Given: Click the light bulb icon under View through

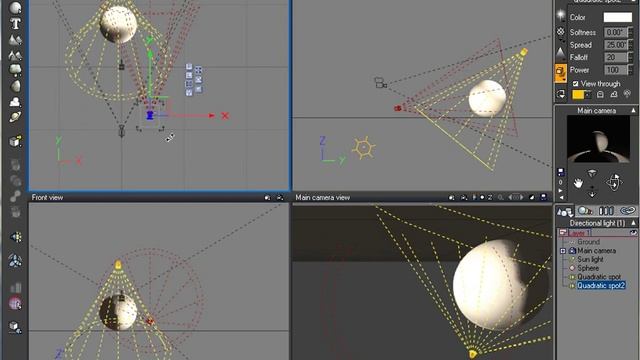Looking at the screenshot, I should pyautogui.click(x=627, y=94).
